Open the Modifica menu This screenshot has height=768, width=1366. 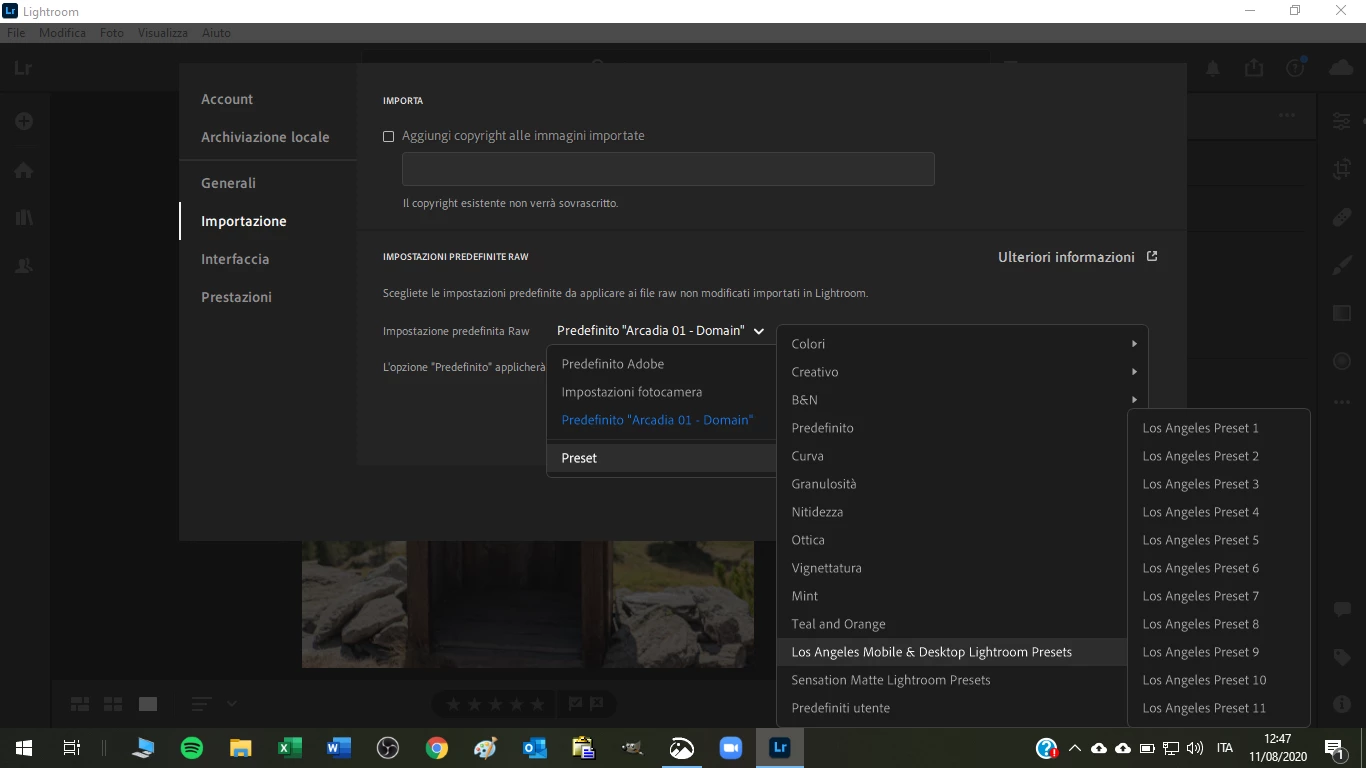(x=62, y=33)
